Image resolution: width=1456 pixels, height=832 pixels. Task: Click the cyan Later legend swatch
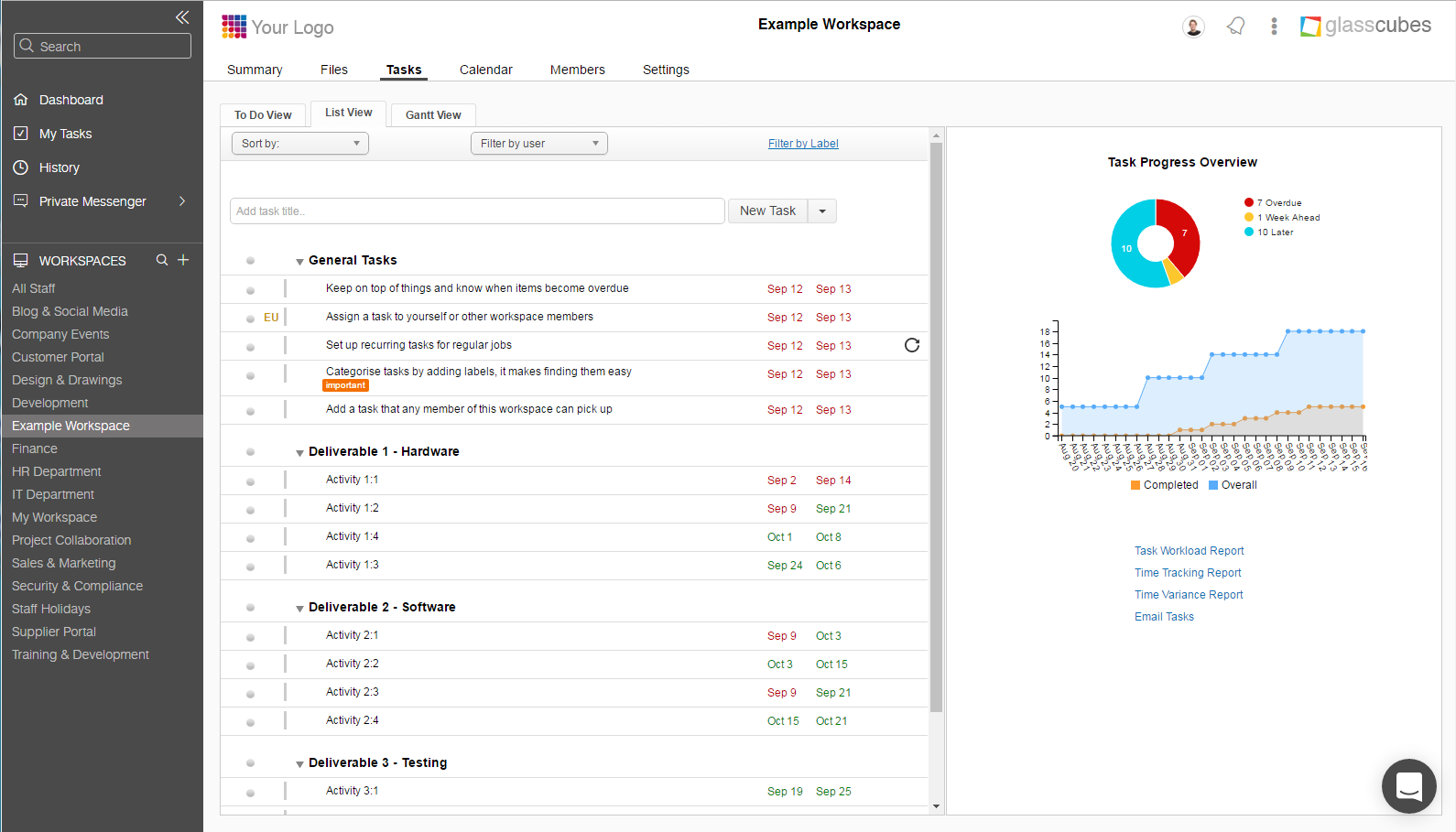1249,232
